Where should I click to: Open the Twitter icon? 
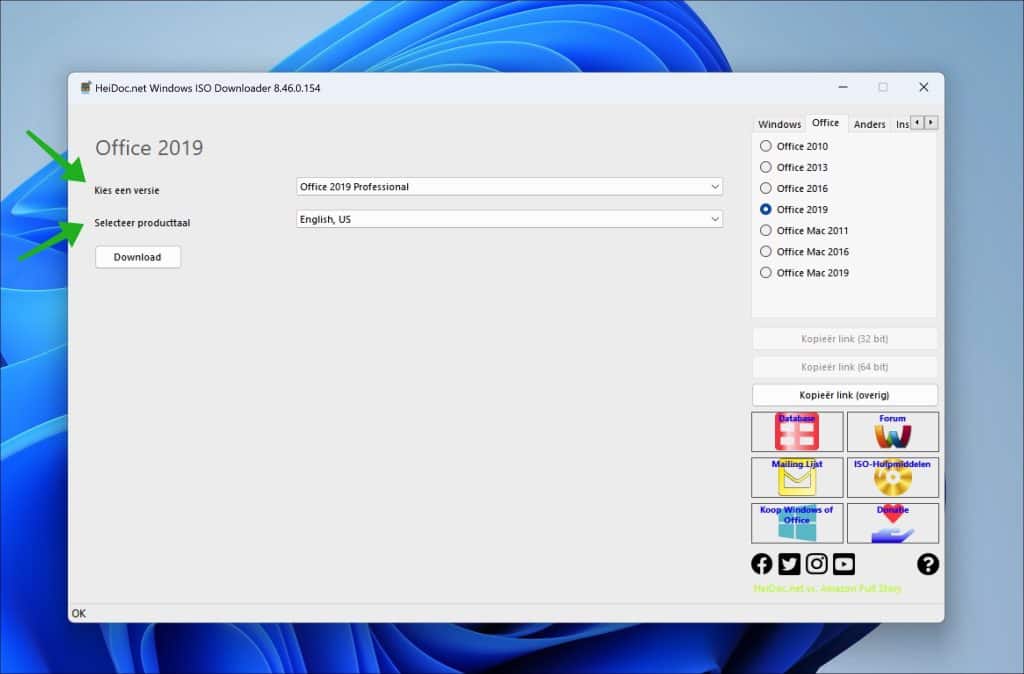789,564
